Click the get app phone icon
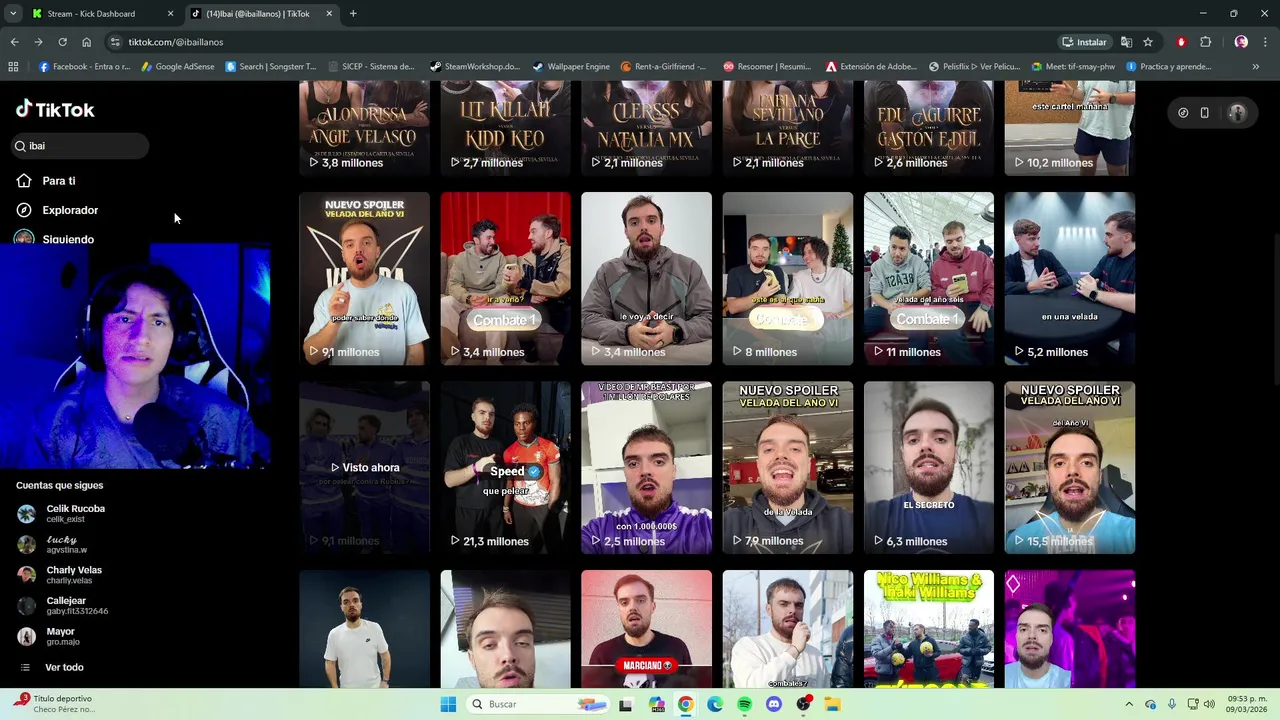The width and height of the screenshot is (1280, 720). (x=1204, y=113)
